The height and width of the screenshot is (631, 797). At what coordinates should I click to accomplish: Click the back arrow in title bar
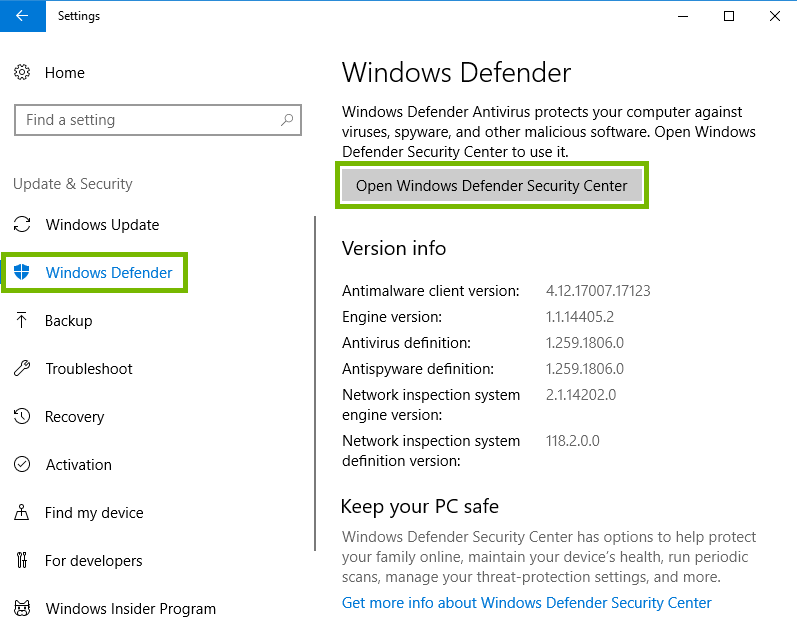22,16
